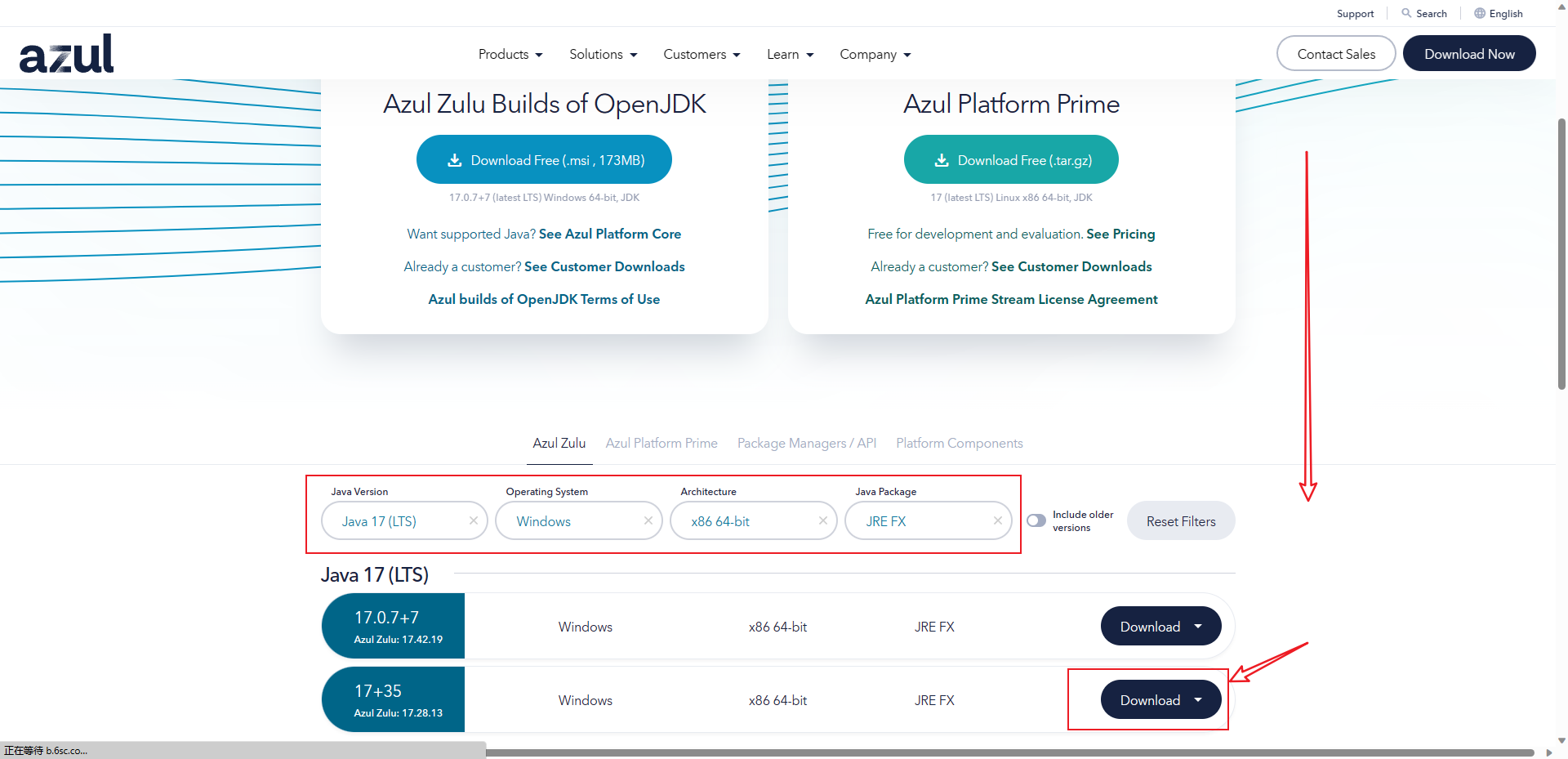
Task: Click Download Free (.msi, 173MB) button
Action: pyautogui.click(x=544, y=159)
